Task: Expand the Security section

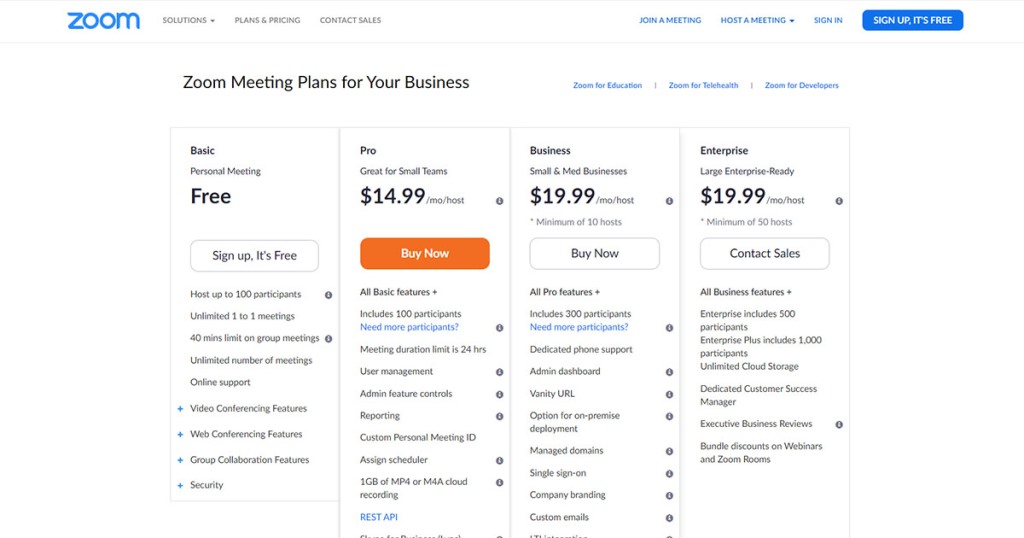Action: point(180,485)
